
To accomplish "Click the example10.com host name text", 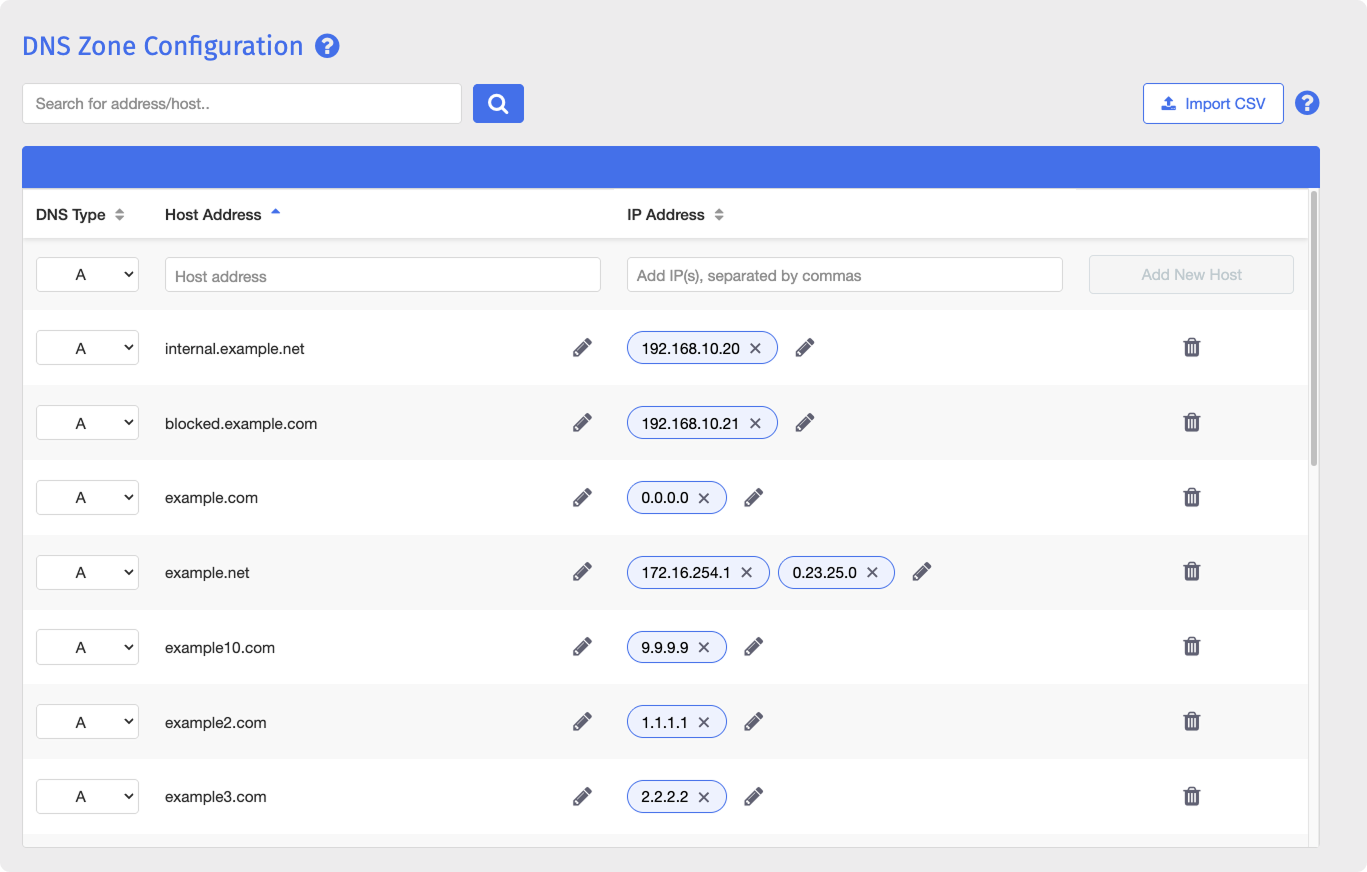I will [x=220, y=647].
